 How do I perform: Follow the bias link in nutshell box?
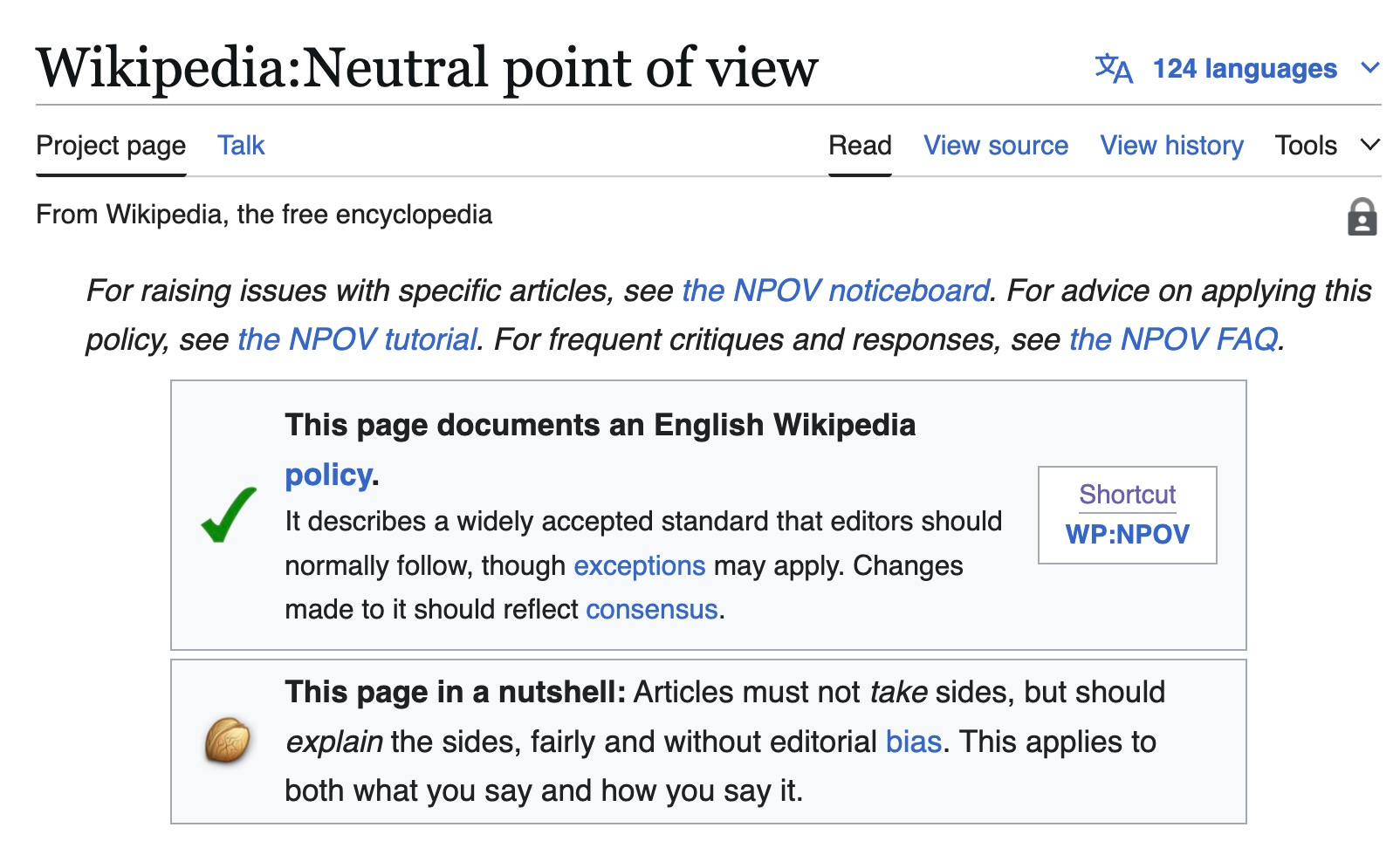(914, 742)
